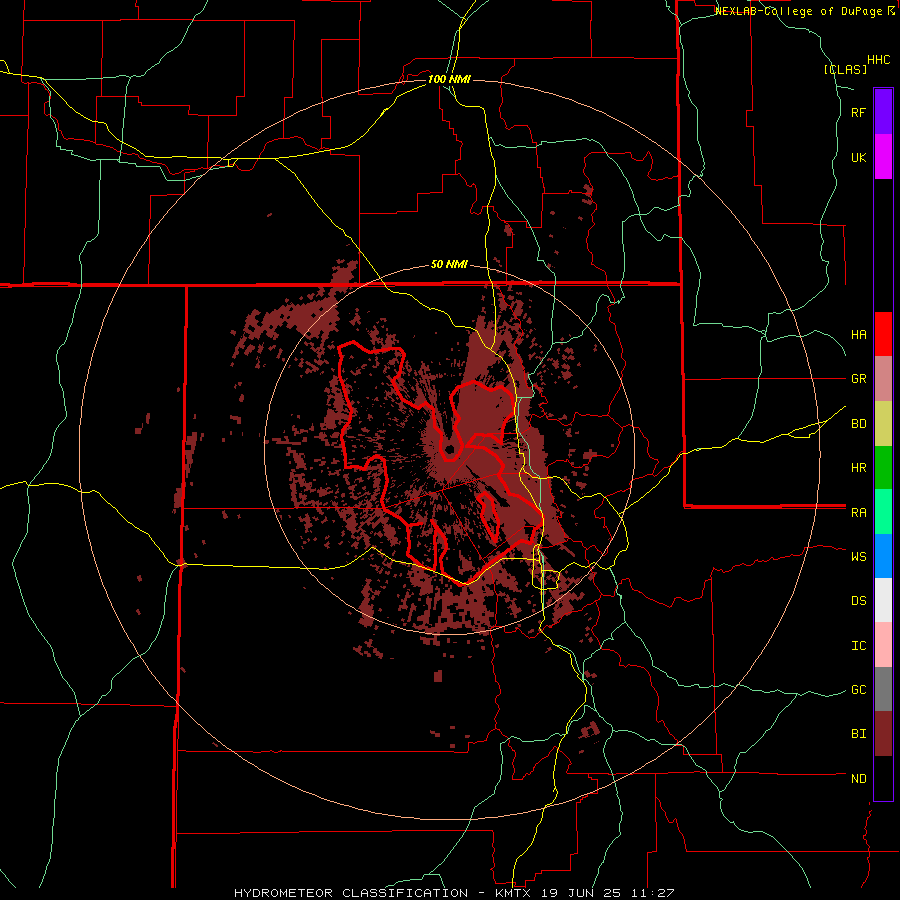Click the WS blue legend swatch
This screenshot has width=900, height=900.
pos(883,556)
